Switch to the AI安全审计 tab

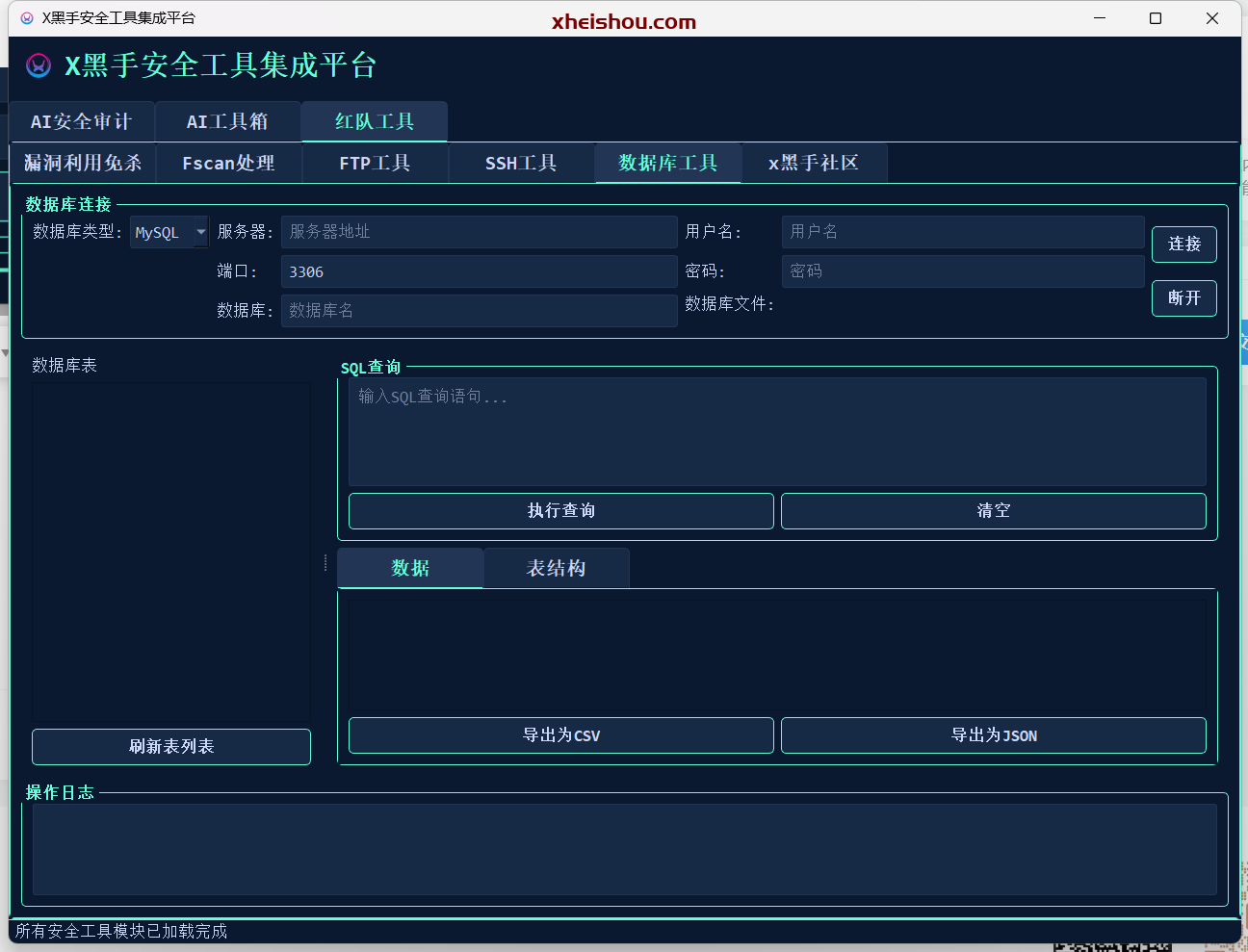[x=81, y=121]
